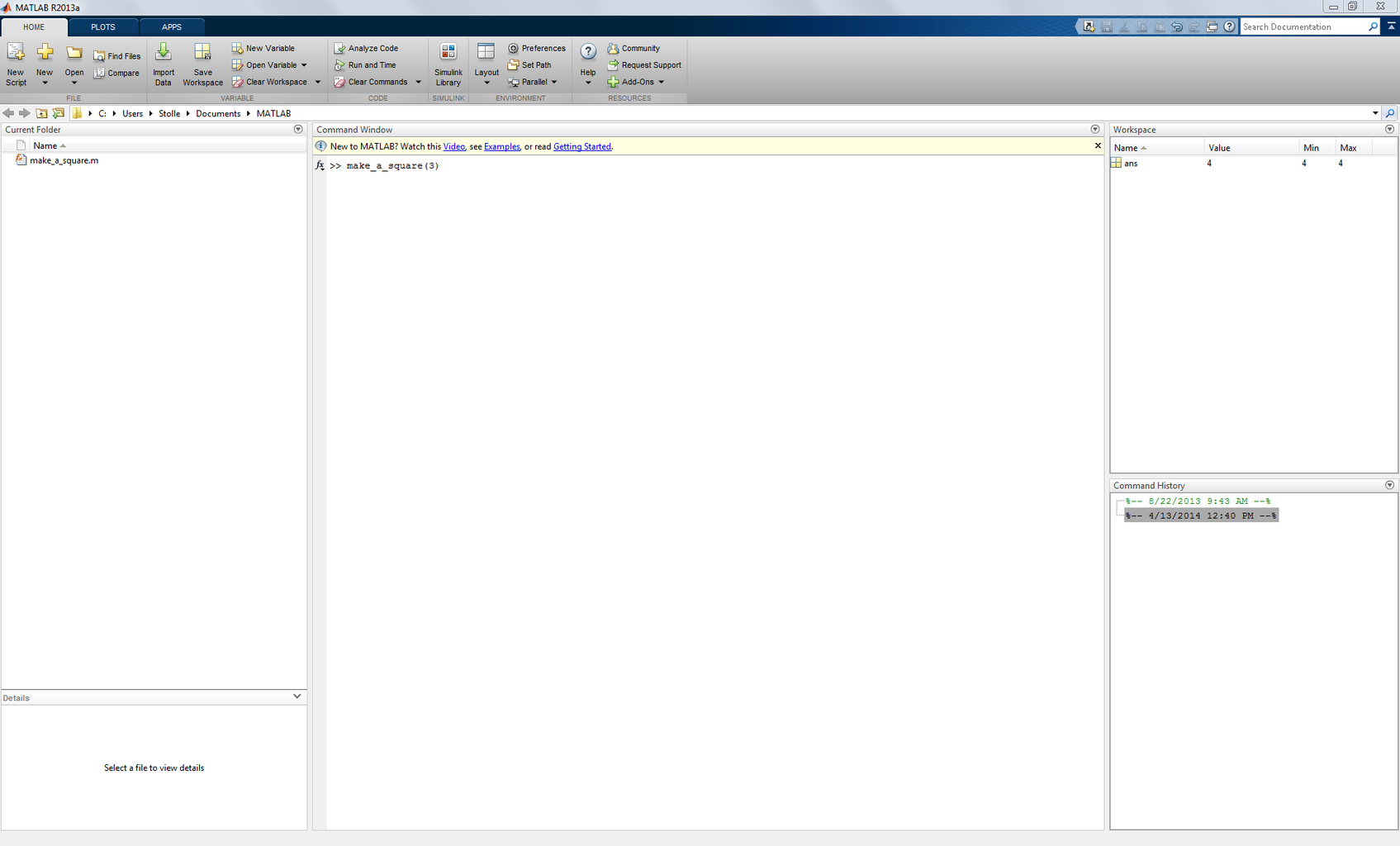Select the 8/22/2013 9:43 AM history entry
Viewport: 1400px width, 846px height.
point(1198,501)
